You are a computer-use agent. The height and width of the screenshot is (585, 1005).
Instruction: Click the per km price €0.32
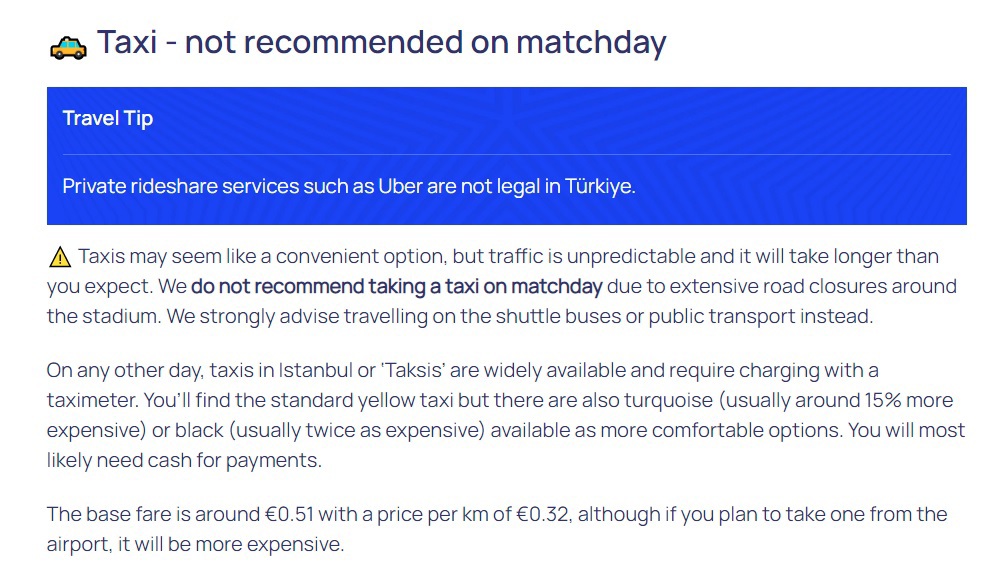(543, 515)
